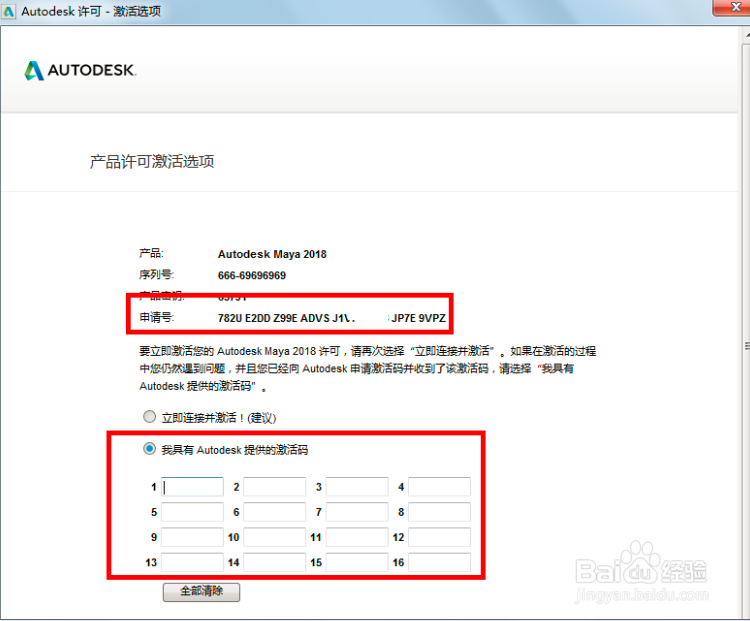Click the 全部清除 clear all button

[x=201, y=592]
